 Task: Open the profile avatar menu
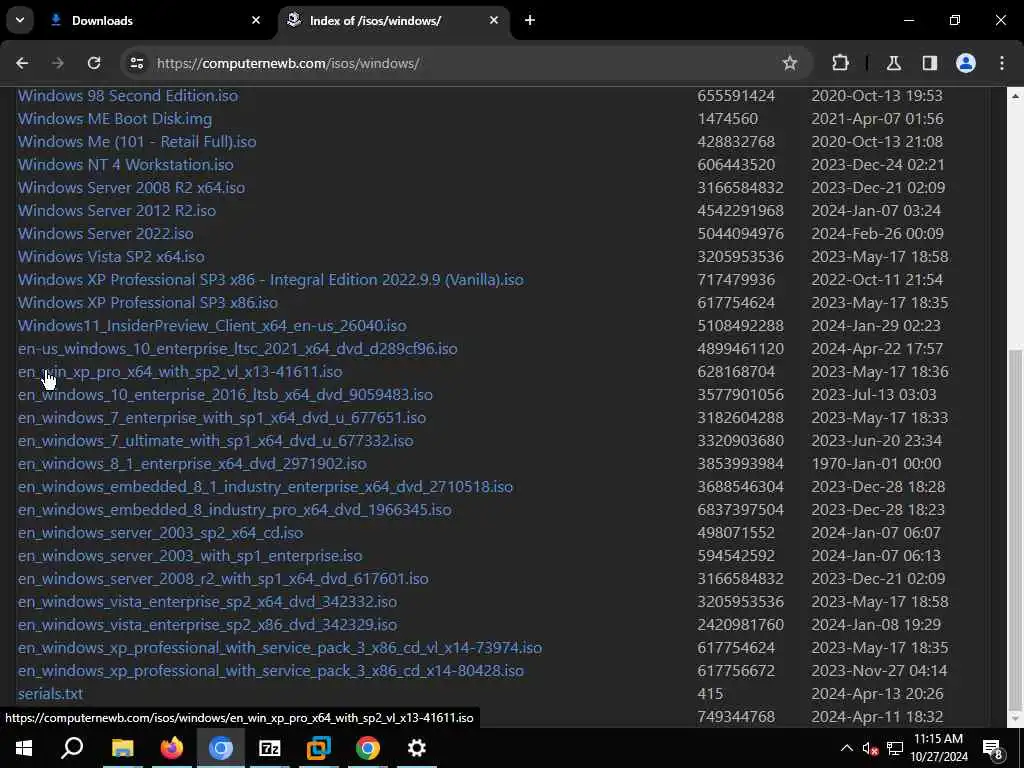tap(965, 63)
